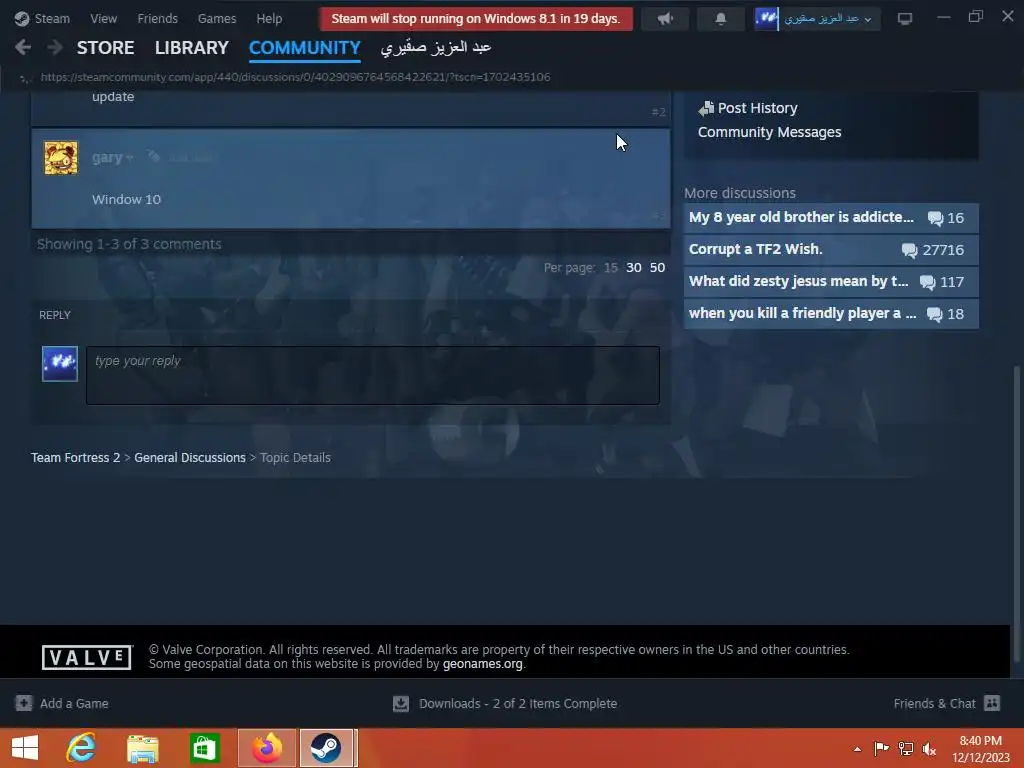The image size is (1024, 768).
Task: Click the Steam logo icon in title bar
Action: click(x=22, y=18)
